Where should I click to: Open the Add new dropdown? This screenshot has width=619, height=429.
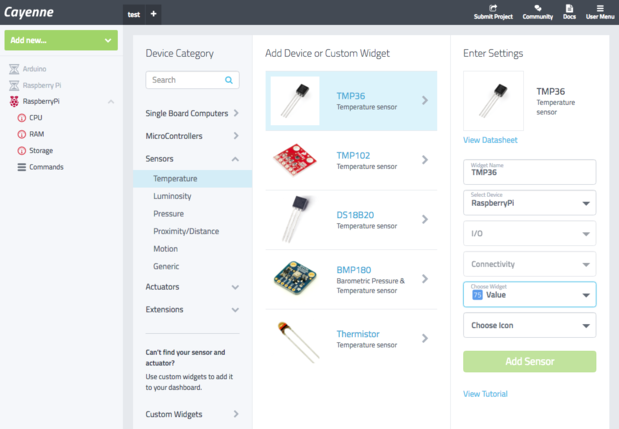(61, 40)
